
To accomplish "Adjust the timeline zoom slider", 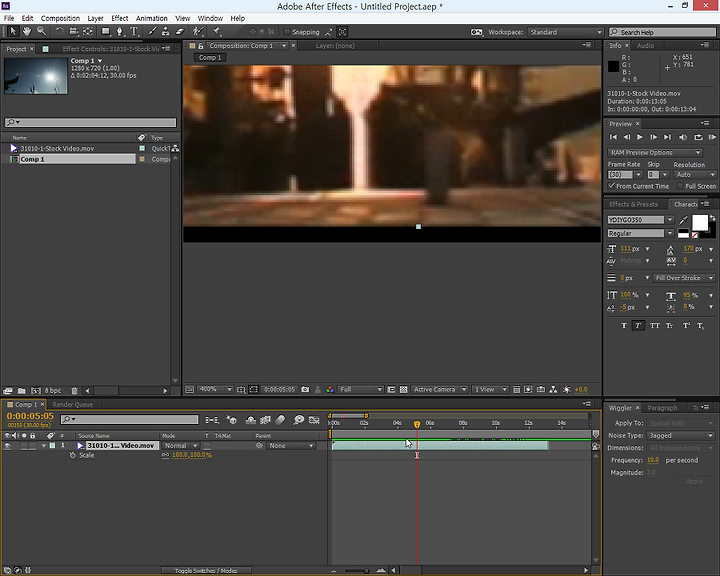I will [x=357, y=570].
